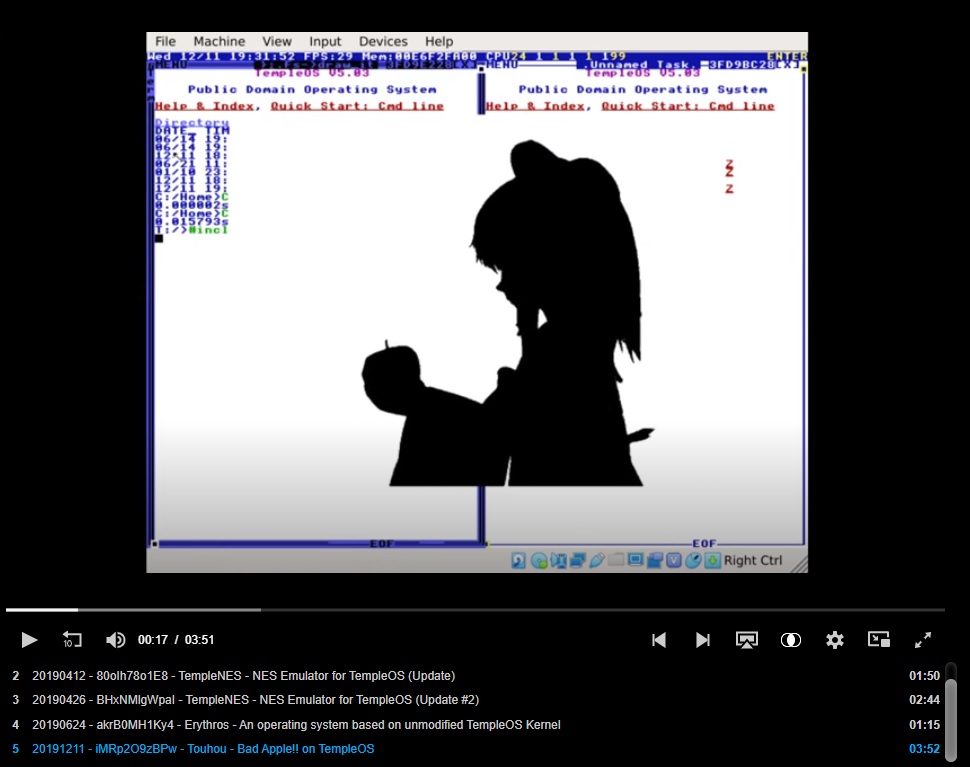Skip to the previous track
This screenshot has height=767, width=970.
(x=659, y=640)
